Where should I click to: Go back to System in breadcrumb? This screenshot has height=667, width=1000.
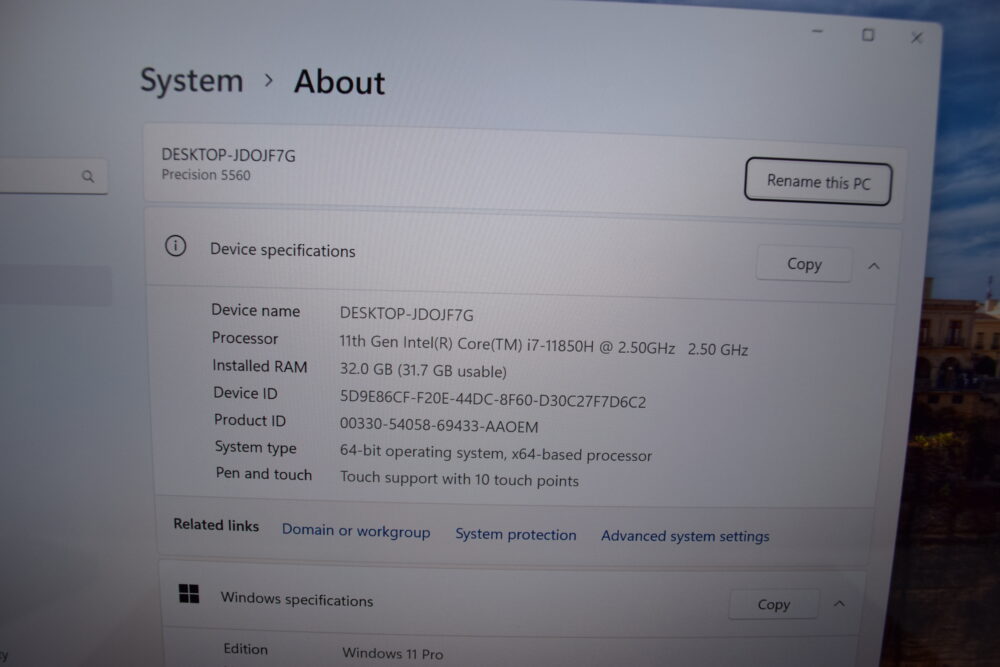pyautogui.click(x=191, y=81)
